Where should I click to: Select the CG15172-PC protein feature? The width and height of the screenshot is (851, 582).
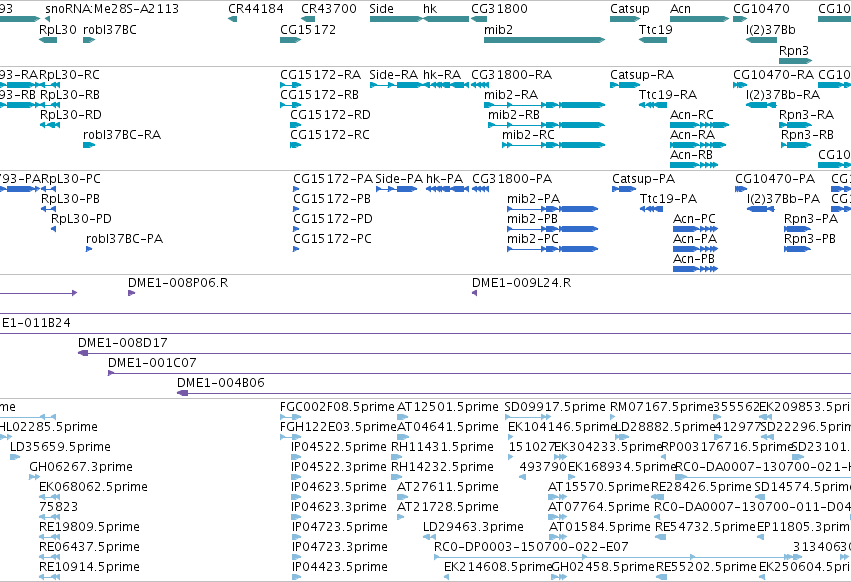pos(296,249)
